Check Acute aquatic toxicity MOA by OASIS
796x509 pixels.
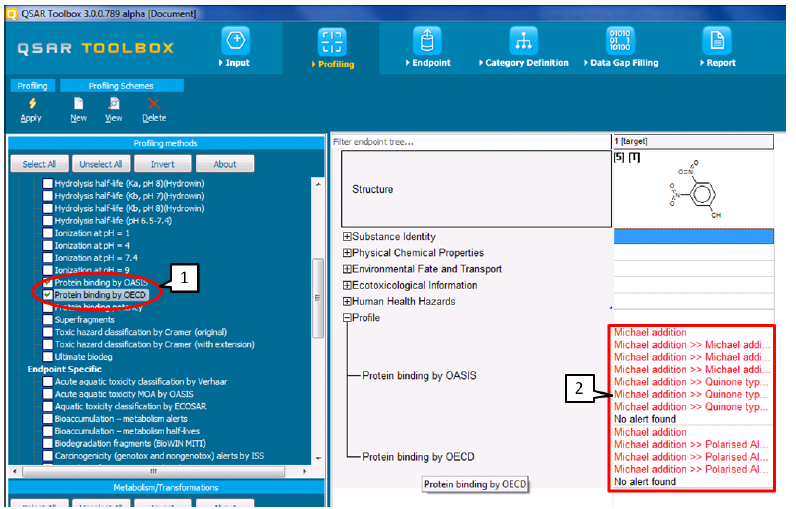coord(48,394)
